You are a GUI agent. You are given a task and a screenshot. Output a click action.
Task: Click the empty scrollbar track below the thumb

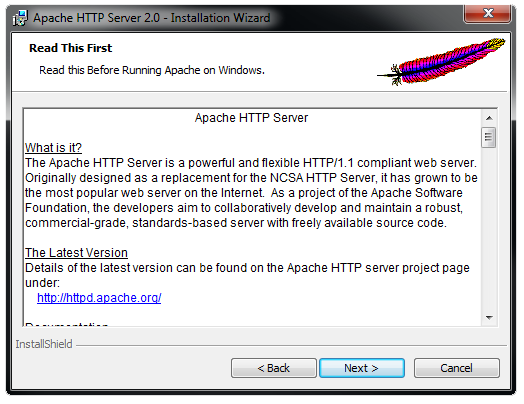[489, 229]
